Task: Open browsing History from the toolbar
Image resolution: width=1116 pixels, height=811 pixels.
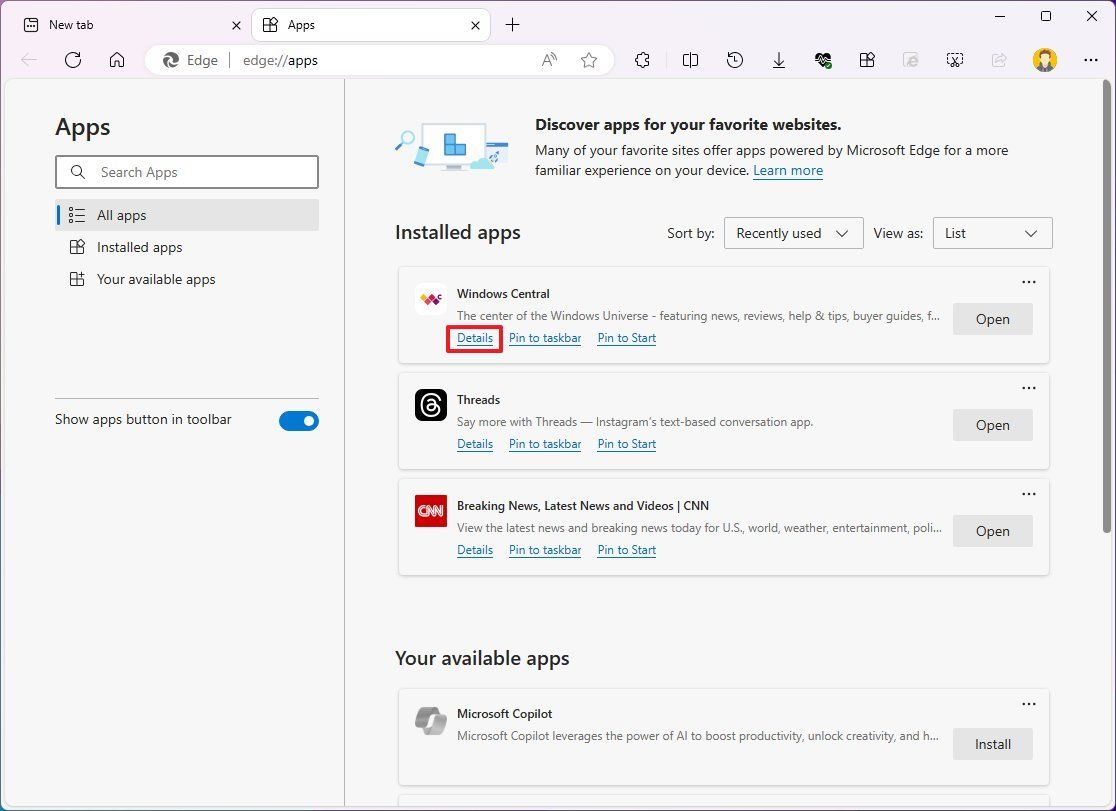Action: pyautogui.click(x=734, y=60)
